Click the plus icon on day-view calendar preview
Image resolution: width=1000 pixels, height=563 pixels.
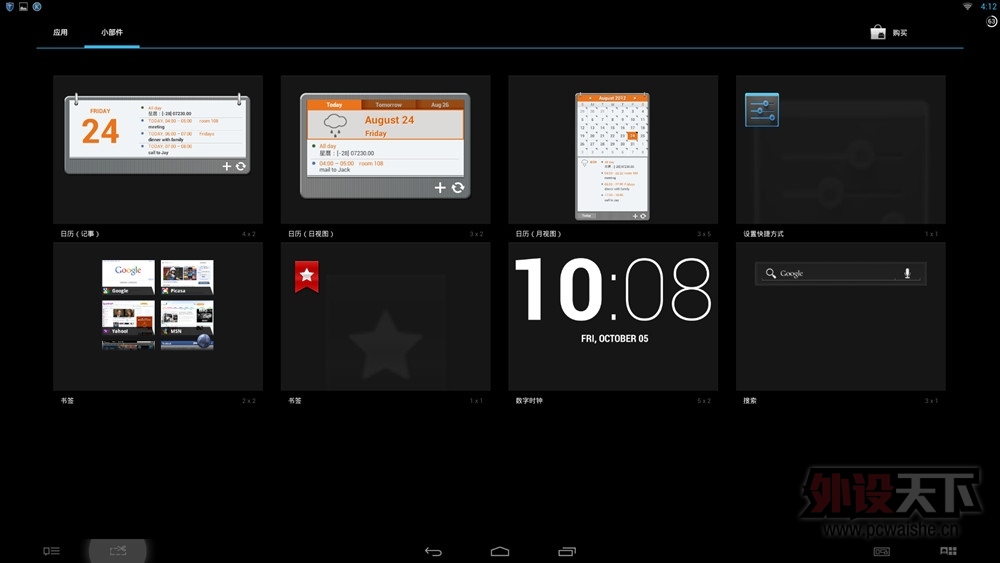point(440,187)
